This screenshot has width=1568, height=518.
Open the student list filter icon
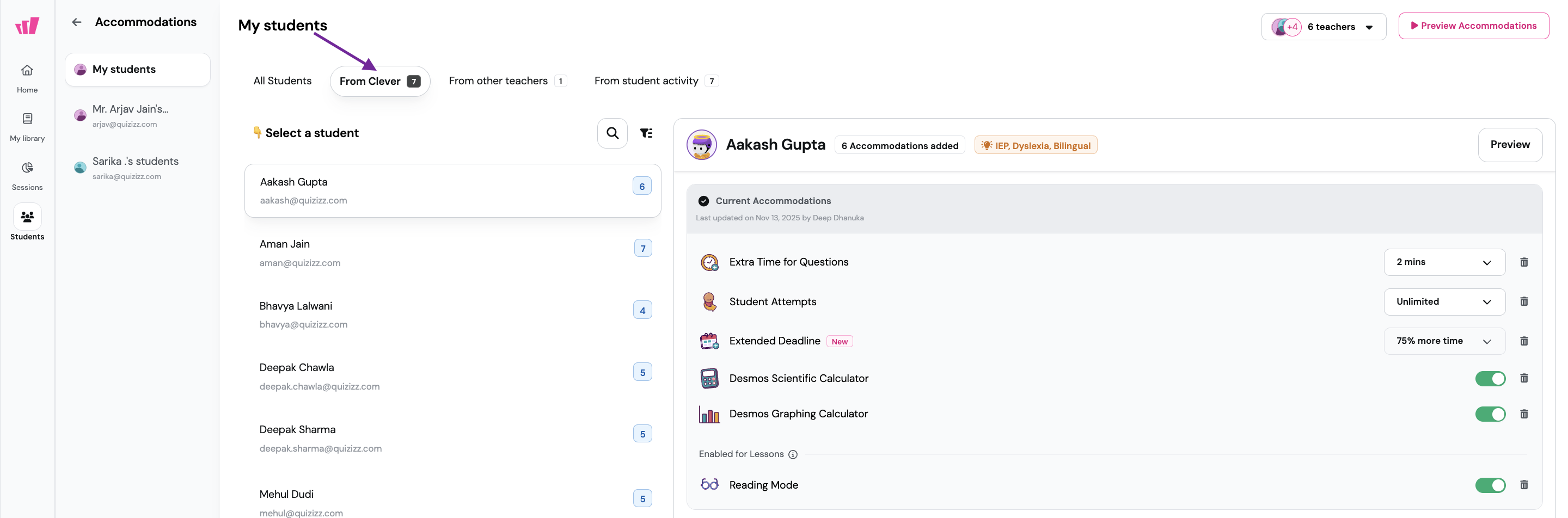point(646,133)
